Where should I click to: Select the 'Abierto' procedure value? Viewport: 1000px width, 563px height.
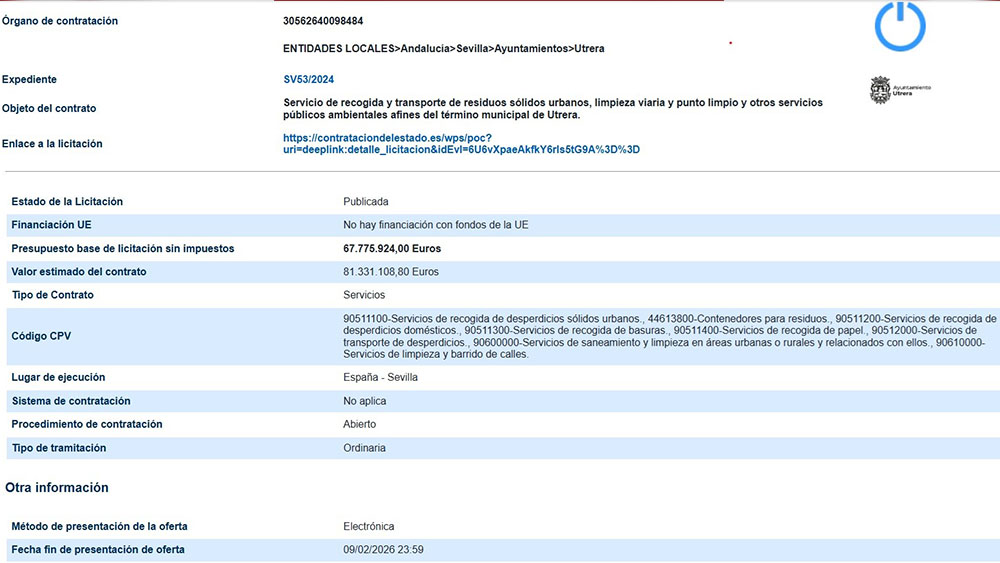[x=360, y=424]
